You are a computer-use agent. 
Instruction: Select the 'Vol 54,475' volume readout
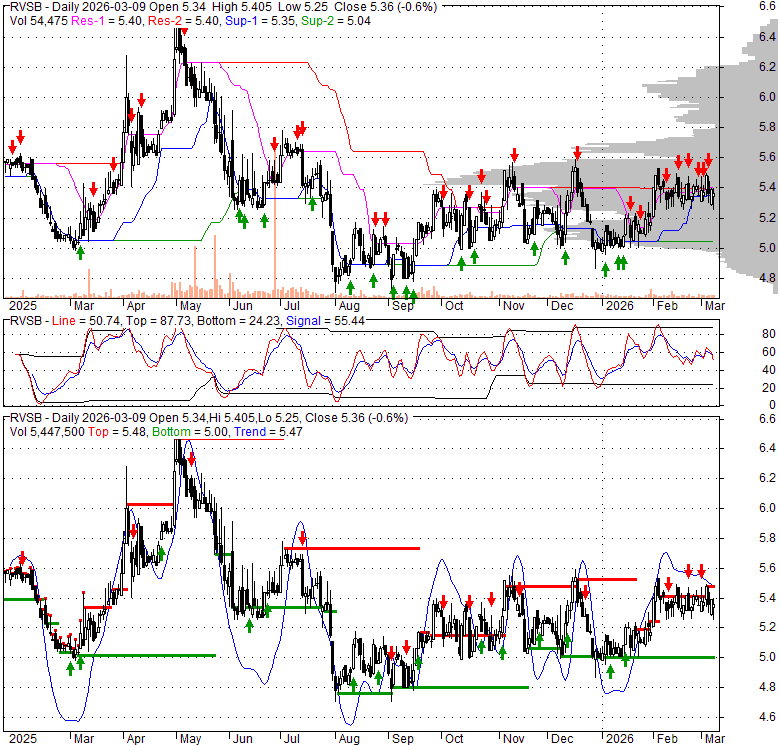[39, 21]
